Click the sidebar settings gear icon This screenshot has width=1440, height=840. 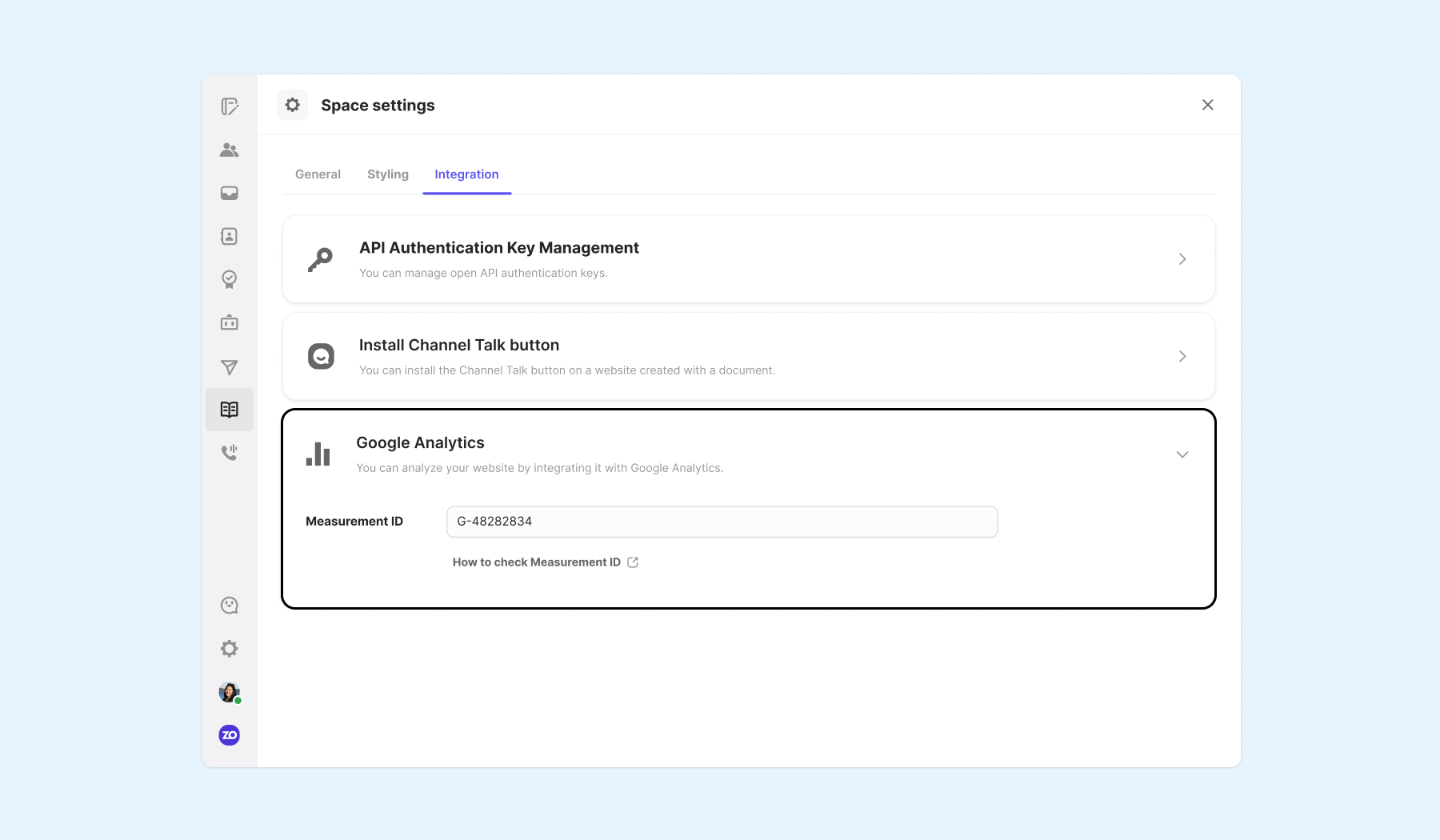coord(230,649)
